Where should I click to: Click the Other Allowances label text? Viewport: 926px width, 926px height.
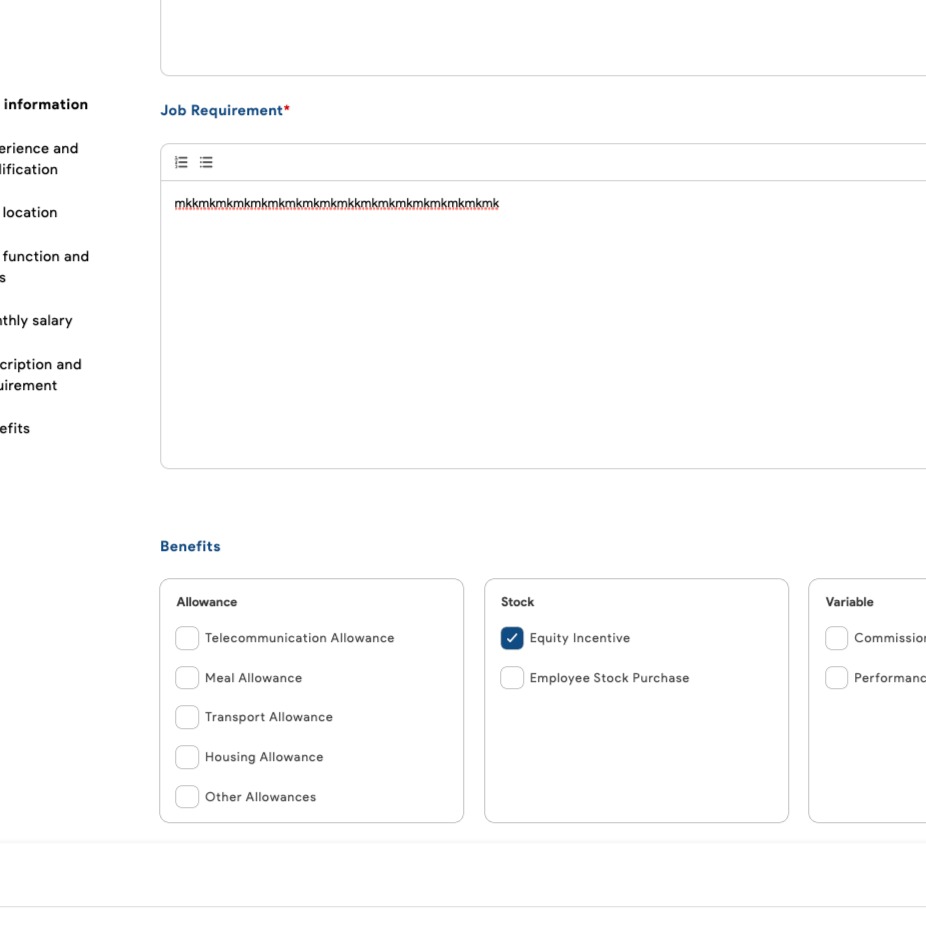[260, 797]
